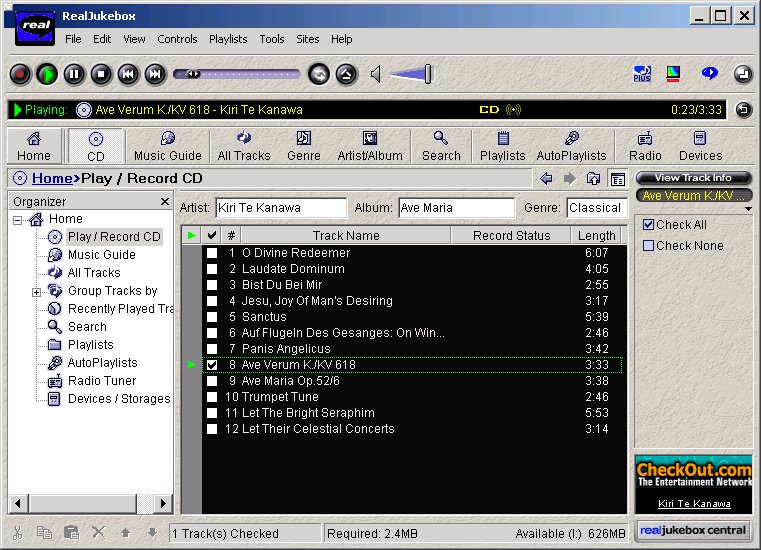Eject the CD using the eject icon
The image size is (761, 550).
tap(346, 74)
